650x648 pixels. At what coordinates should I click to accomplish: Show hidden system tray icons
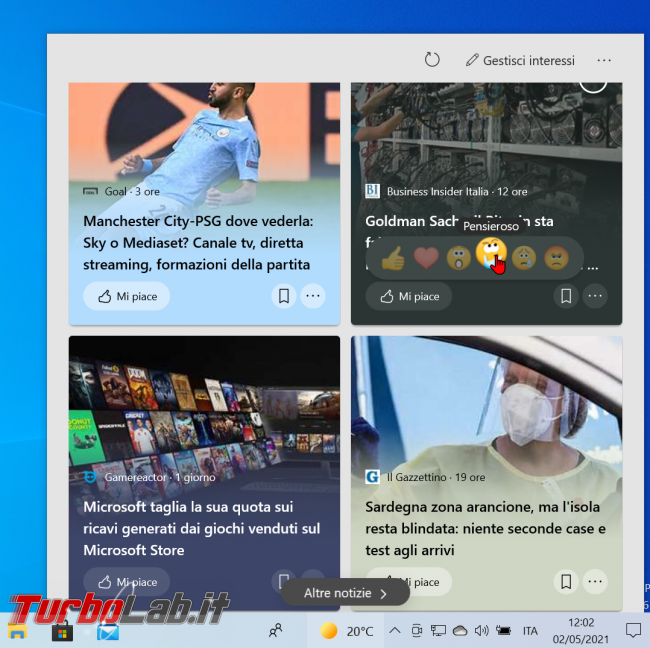point(395,631)
